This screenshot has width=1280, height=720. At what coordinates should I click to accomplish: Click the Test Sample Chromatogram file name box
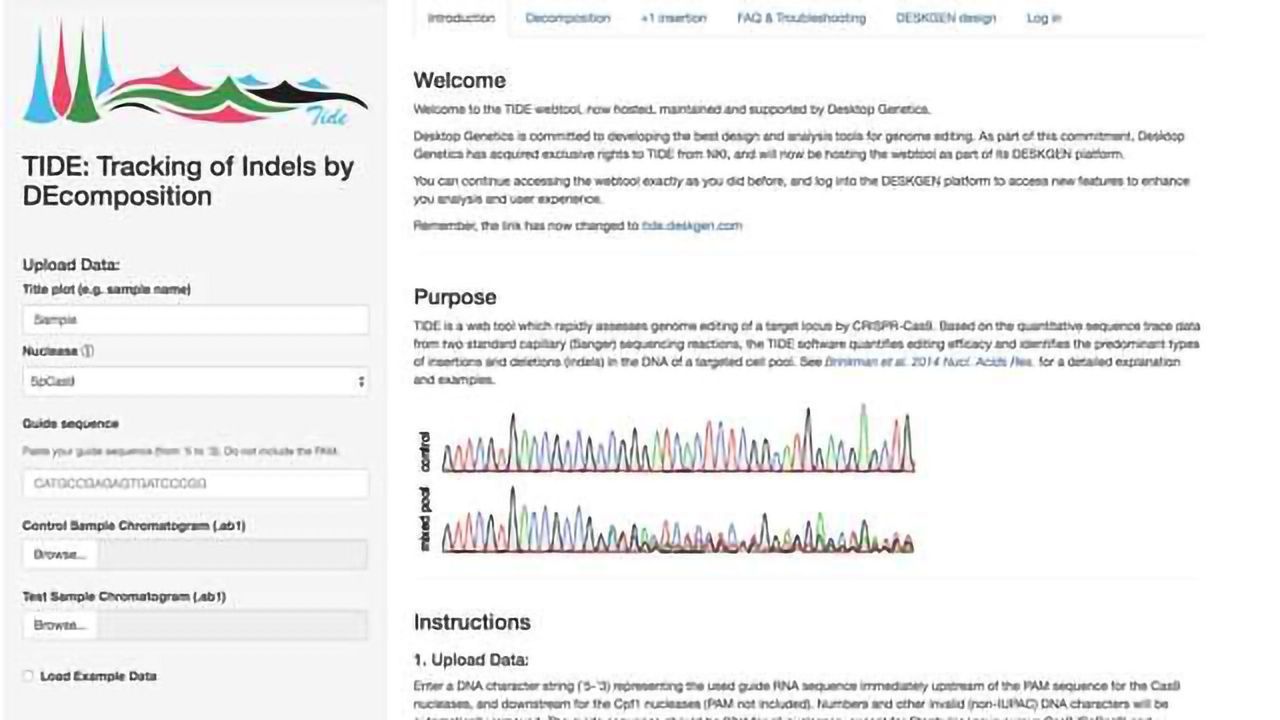point(233,625)
